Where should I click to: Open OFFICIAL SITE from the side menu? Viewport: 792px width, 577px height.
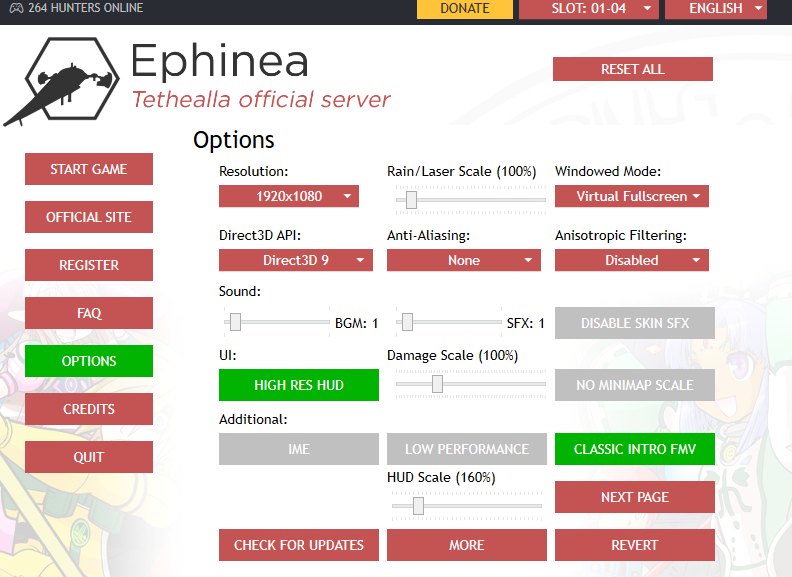(89, 217)
